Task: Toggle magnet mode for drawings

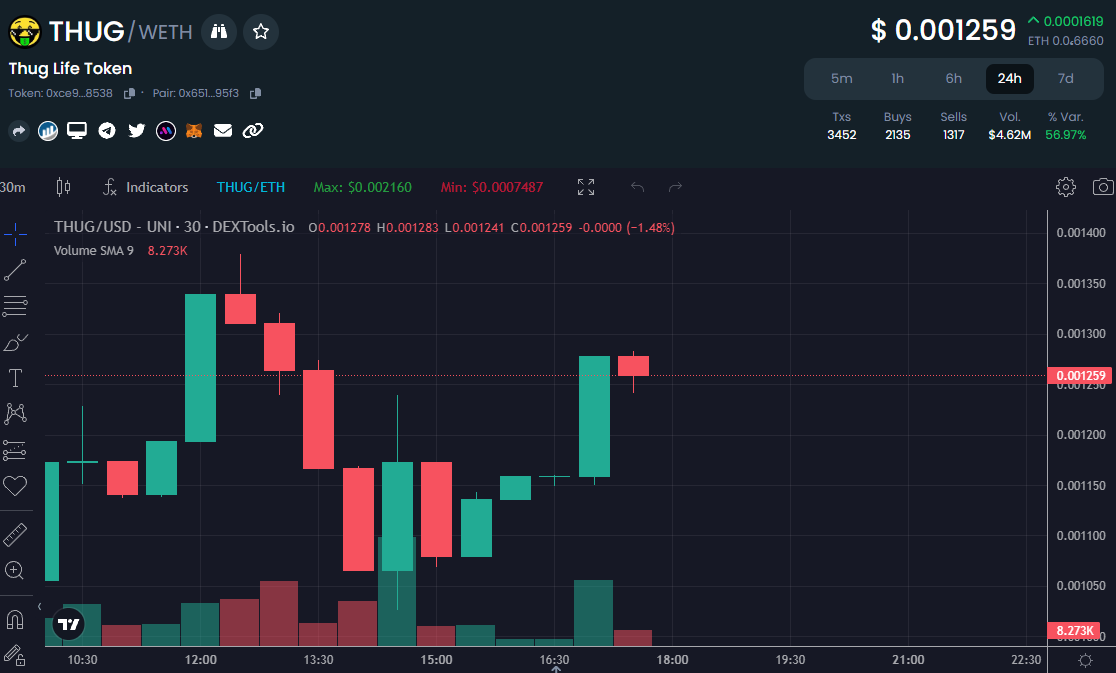Action: (x=15, y=620)
